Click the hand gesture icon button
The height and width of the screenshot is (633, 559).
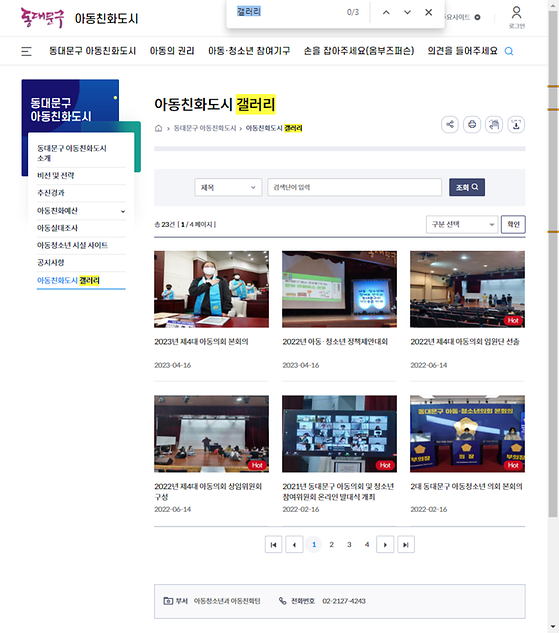point(494,125)
